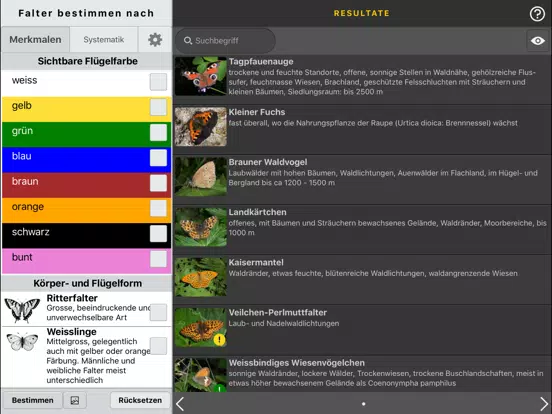Check the braun wing color checkbox

tap(158, 183)
